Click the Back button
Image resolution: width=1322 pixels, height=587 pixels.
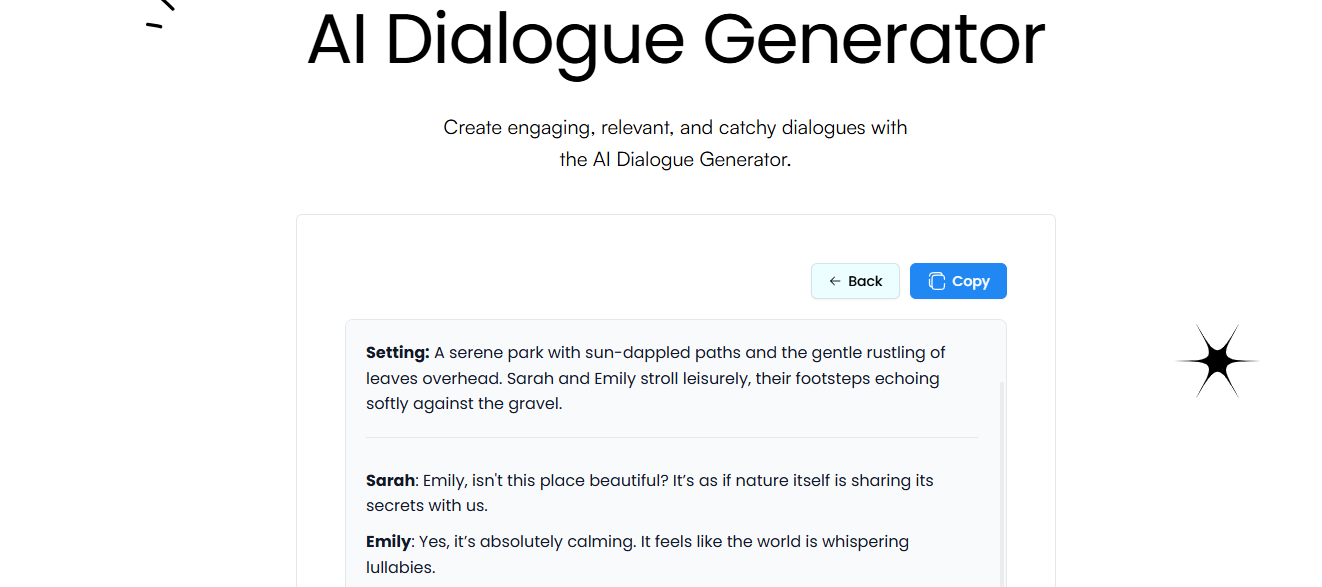(855, 281)
